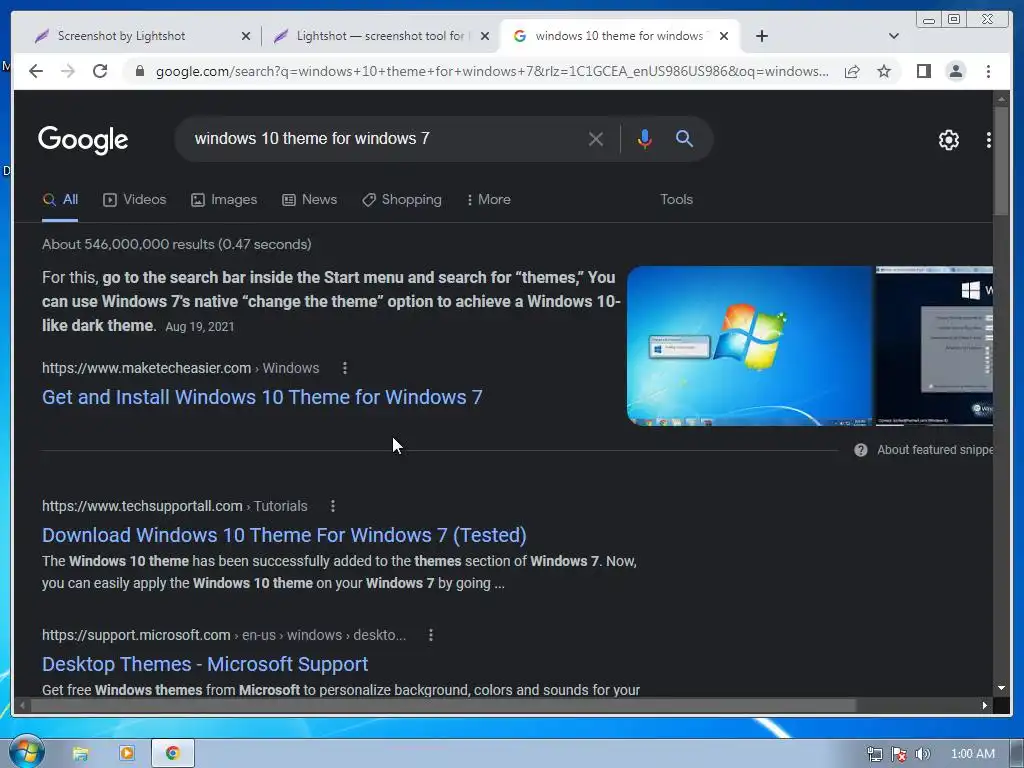Click network icon in system tray
This screenshot has height=768, width=1024.
(874, 754)
